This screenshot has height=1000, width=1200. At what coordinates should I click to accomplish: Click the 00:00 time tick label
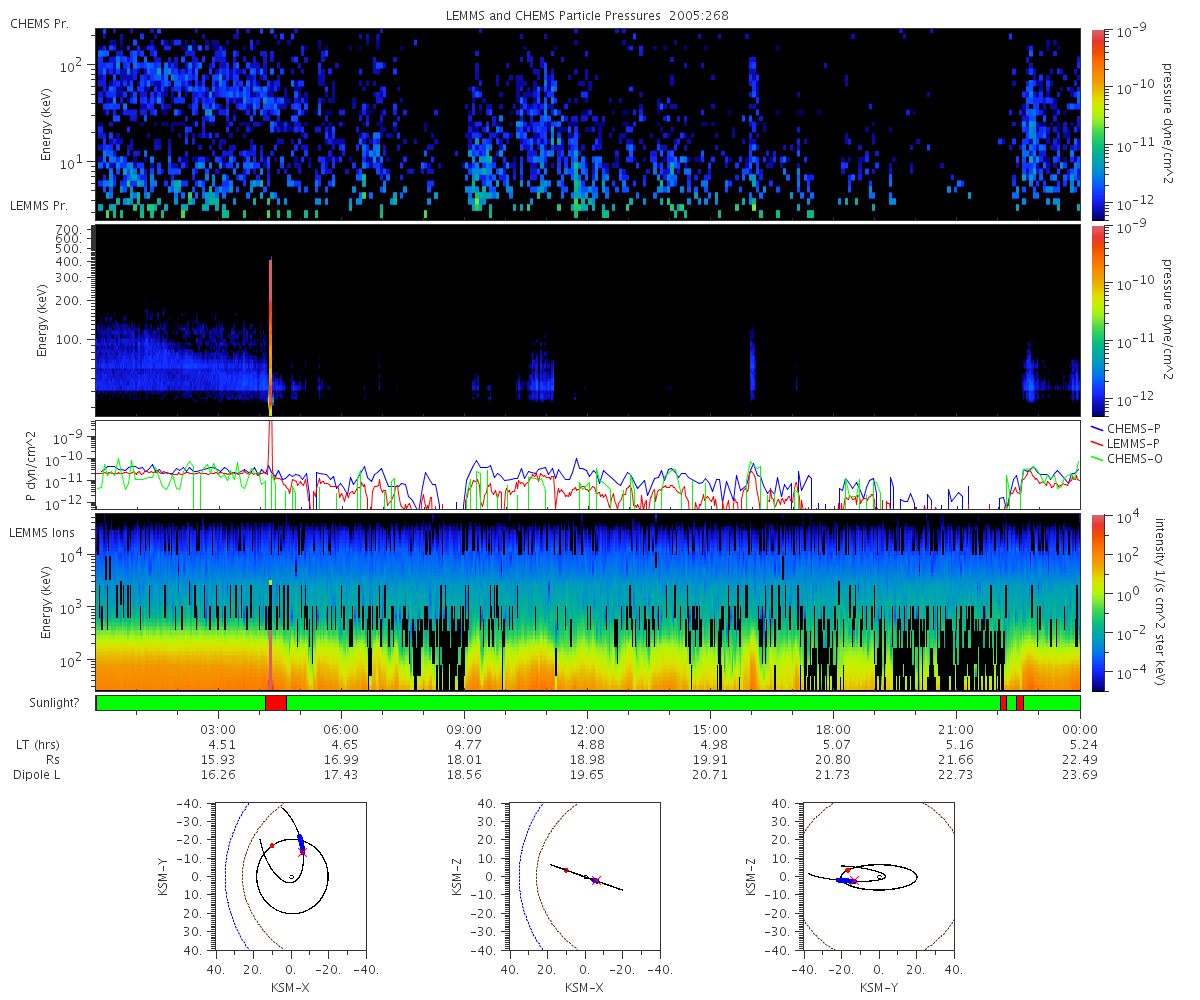pyautogui.click(x=1080, y=729)
